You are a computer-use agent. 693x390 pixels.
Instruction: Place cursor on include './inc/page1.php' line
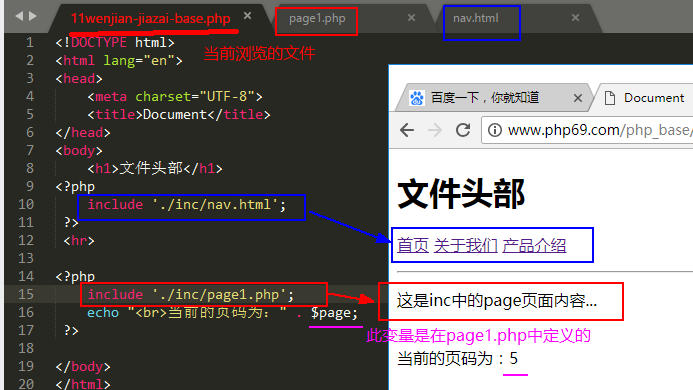(190, 294)
